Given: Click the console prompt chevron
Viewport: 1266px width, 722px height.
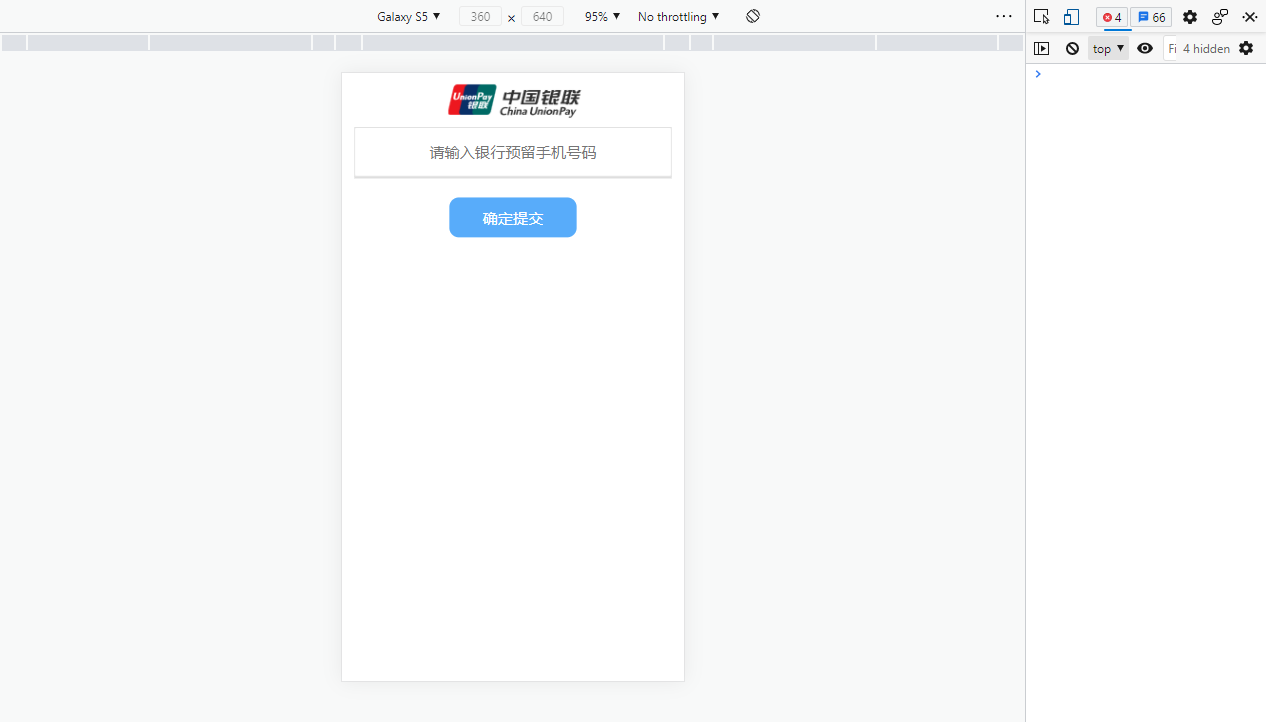Looking at the screenshot, I should coord(1038,74).
